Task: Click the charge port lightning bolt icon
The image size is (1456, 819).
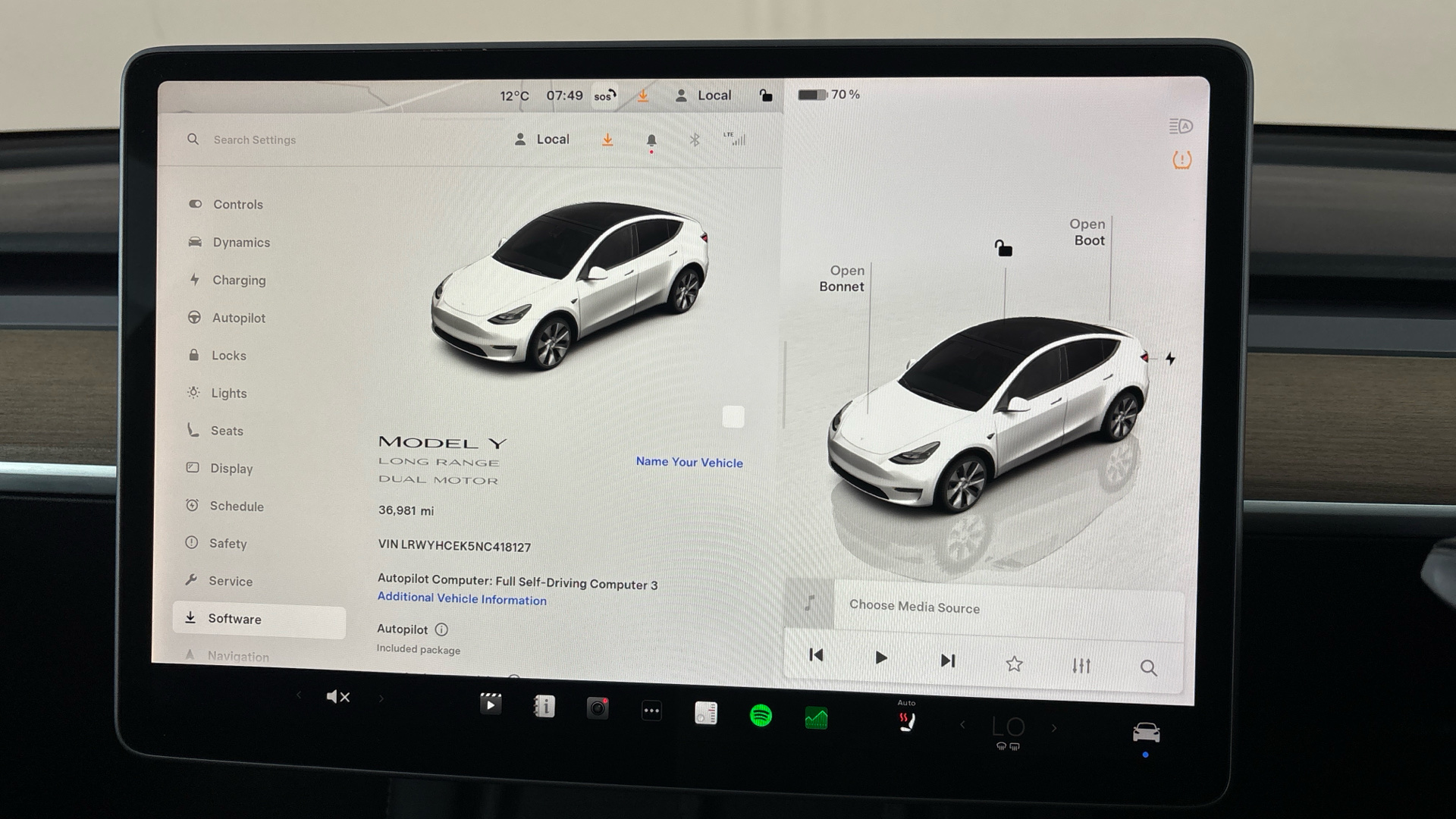Action: [x=1170, y=359]
